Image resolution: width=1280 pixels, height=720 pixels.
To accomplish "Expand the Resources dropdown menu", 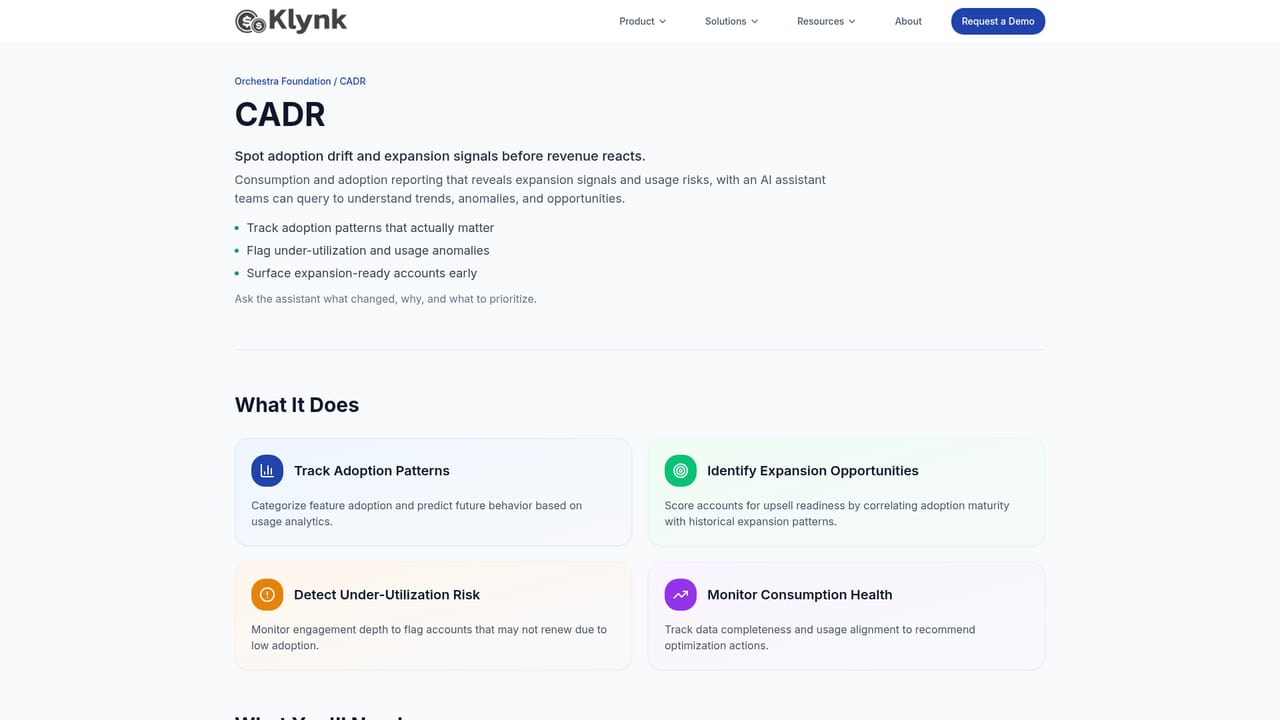I will tap(826, 21).
